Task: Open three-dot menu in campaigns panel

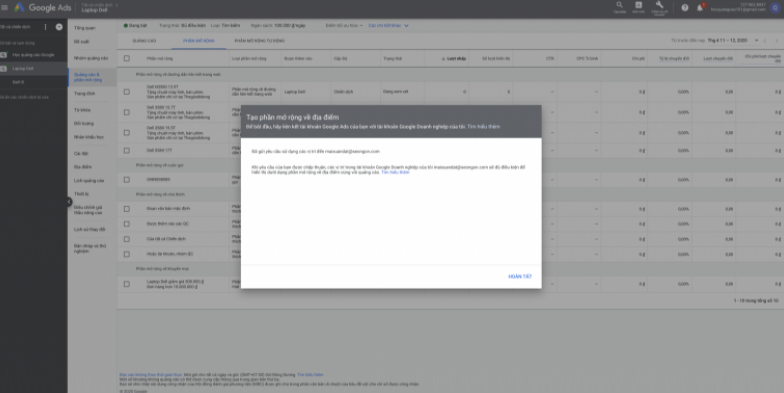Action: point(46,27)
